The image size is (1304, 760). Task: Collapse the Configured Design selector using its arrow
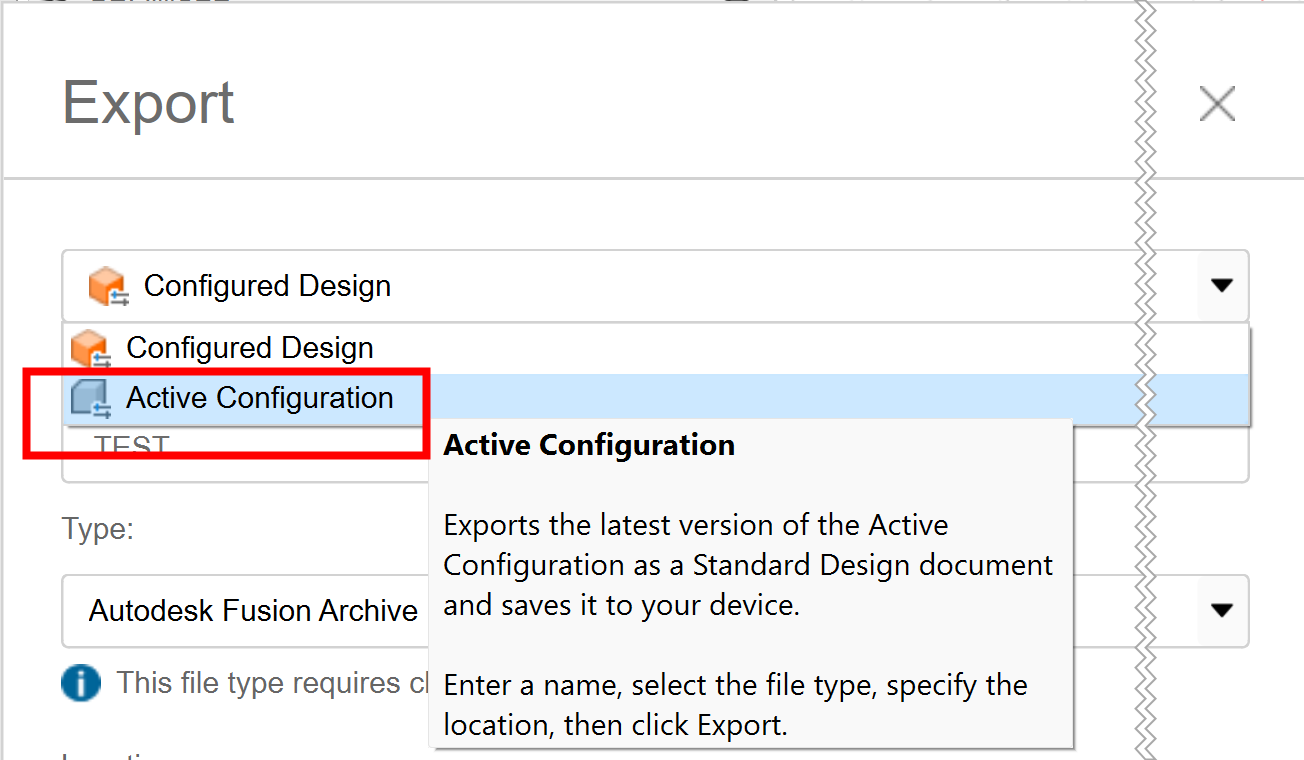pos(1221,286)
